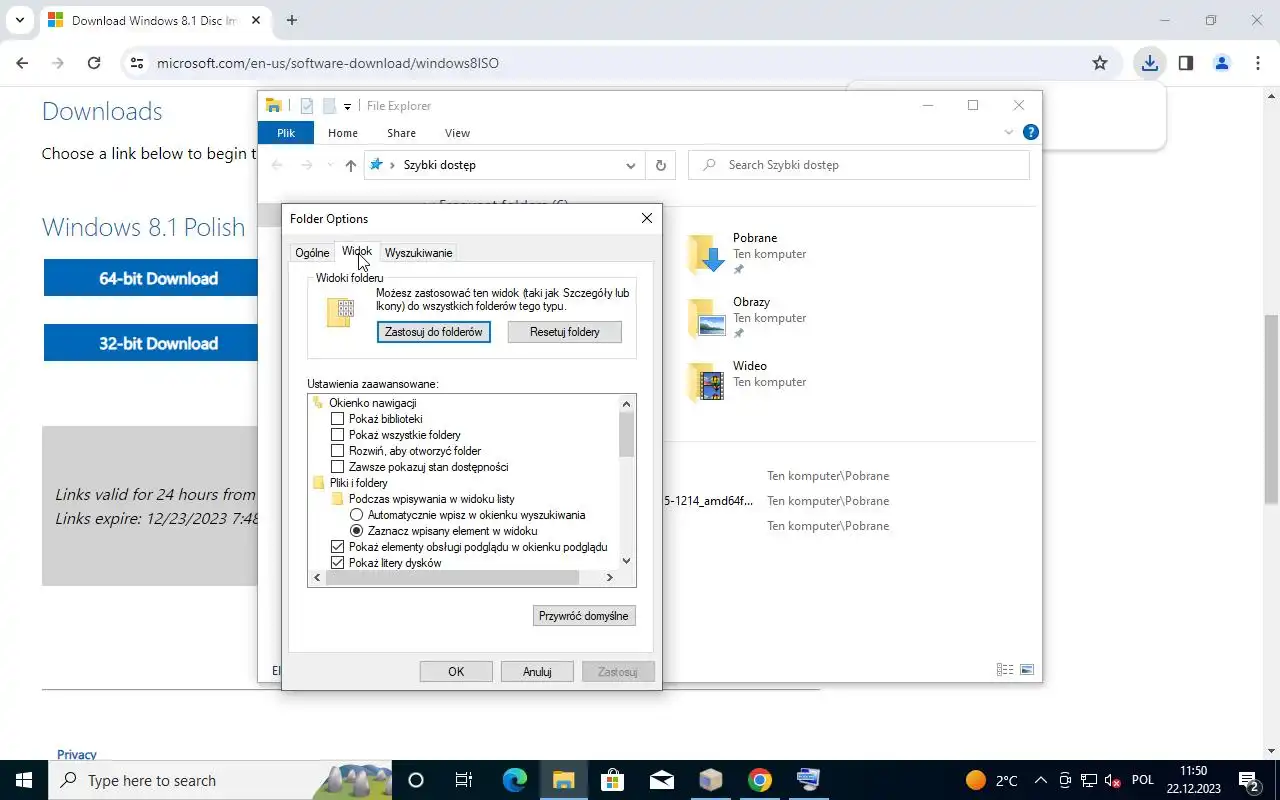Switch File Explorer to large icons view
This screenshot has height=800, width=1280.
[x=1026, y=670]
